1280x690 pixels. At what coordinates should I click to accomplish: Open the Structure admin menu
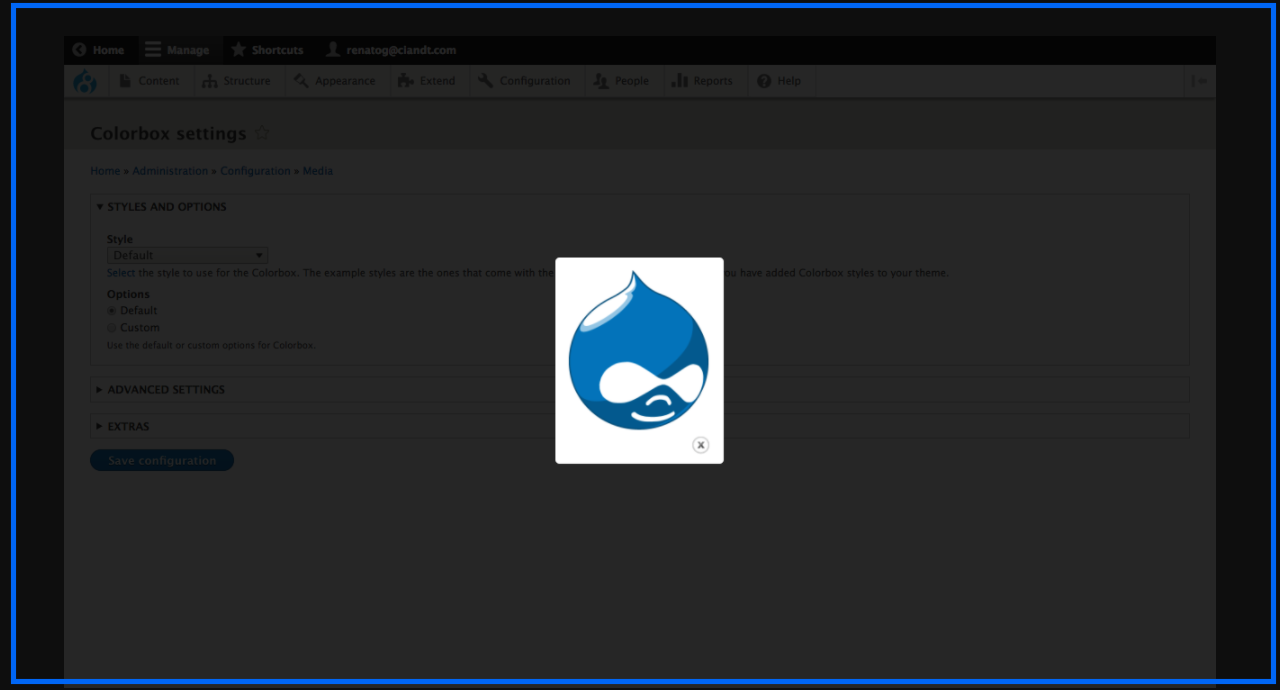point(237,81)
